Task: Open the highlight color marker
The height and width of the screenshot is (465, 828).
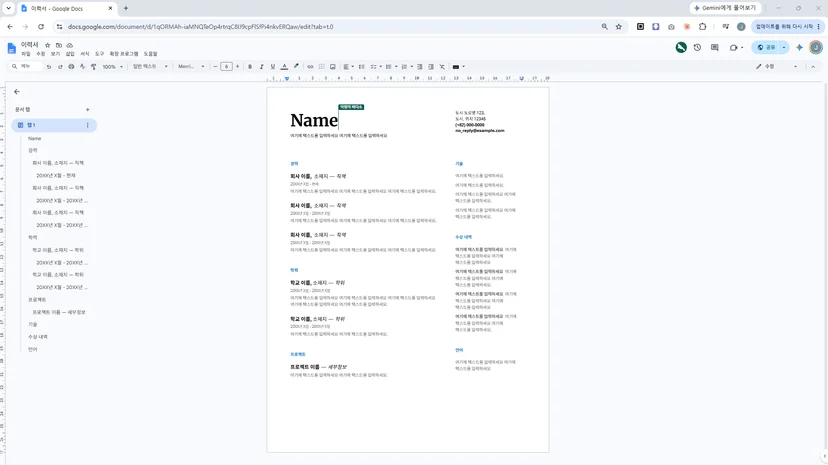Action: [x=296, y=67]
